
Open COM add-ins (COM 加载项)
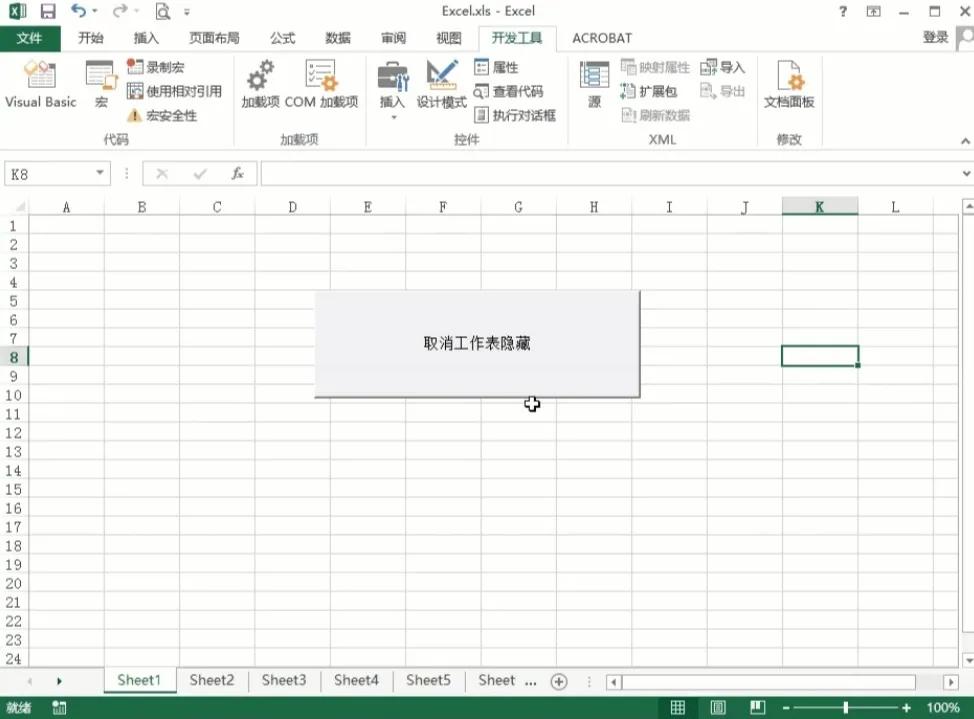(321, 85)
